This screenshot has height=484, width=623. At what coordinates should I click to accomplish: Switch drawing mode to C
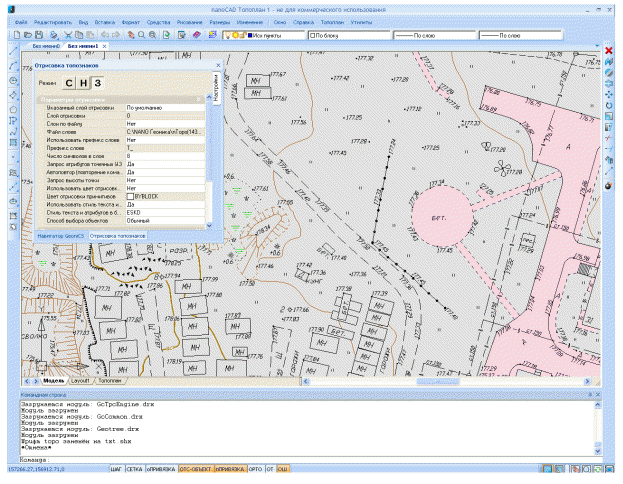click(x=69, y=83)
